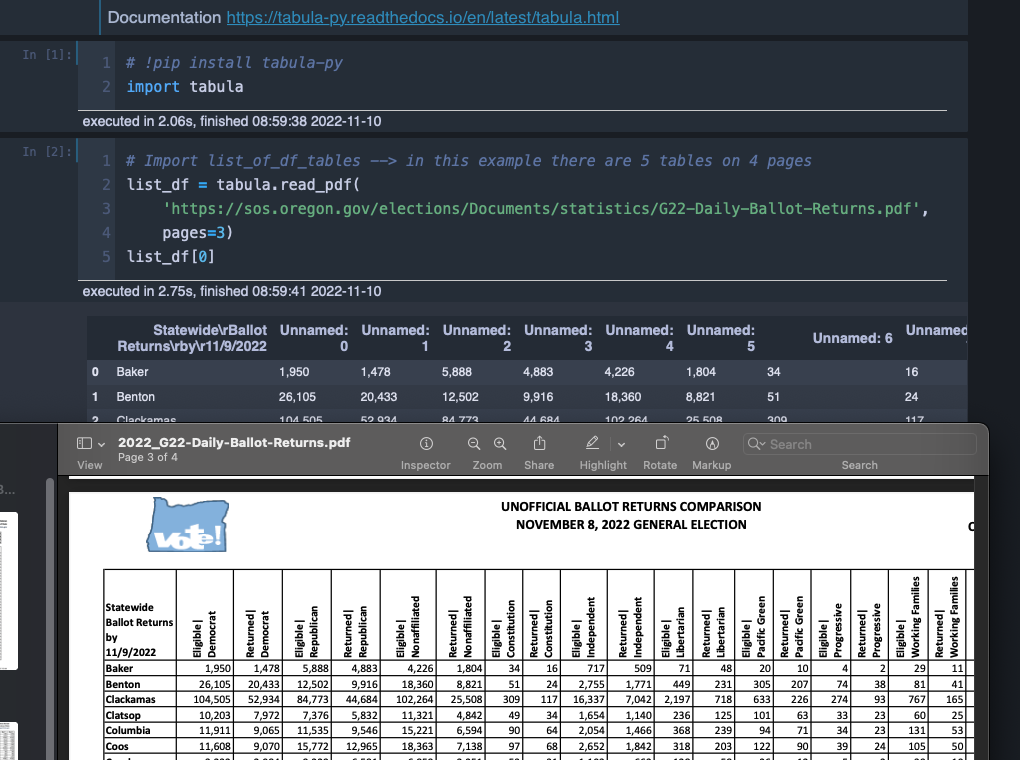The width and height of the screenshot is (1020, 760).
Task: Click the executed in 2.75s timing line
Action: (x=232, y=292)
